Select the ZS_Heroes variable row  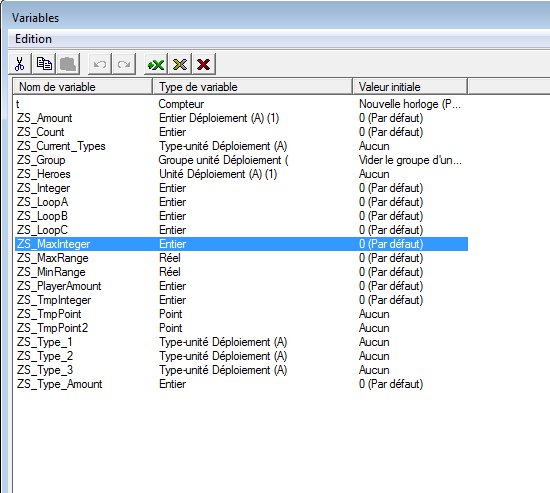point(241,174)
